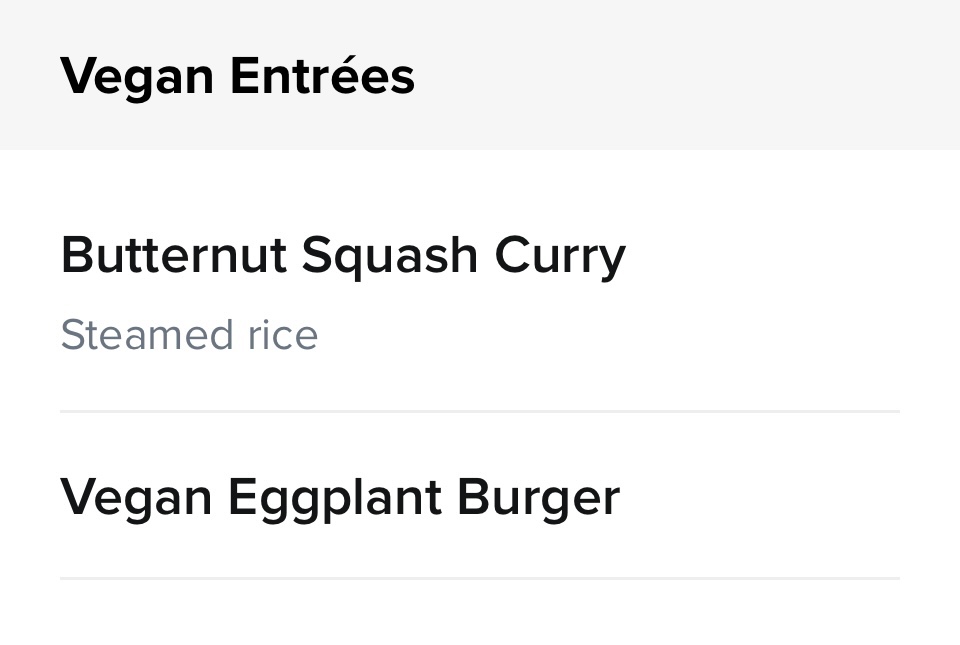Click the word Entrées in the section header
Screen dimensions: 960x645
pos(322,76)
